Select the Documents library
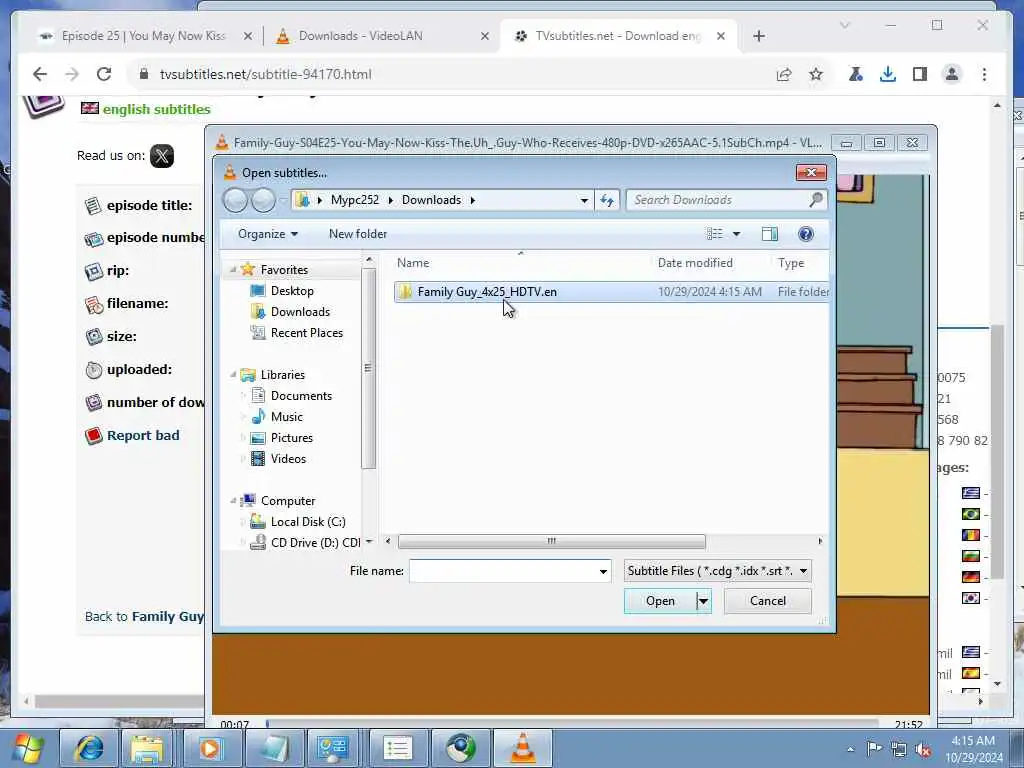The height and width of the screenshot is (768, 1024). tap(301, 396)
